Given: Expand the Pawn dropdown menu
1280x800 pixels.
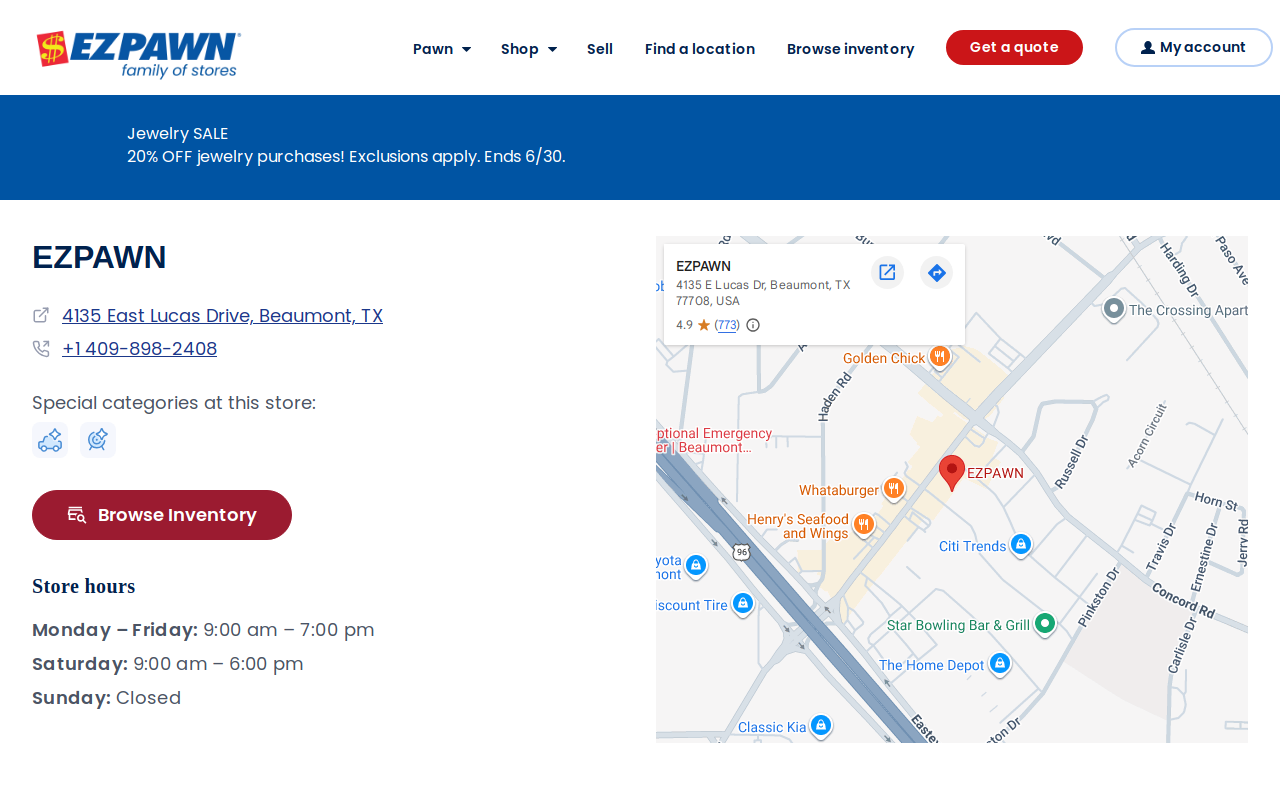Looking at the screenshot, I should (441, 49).
